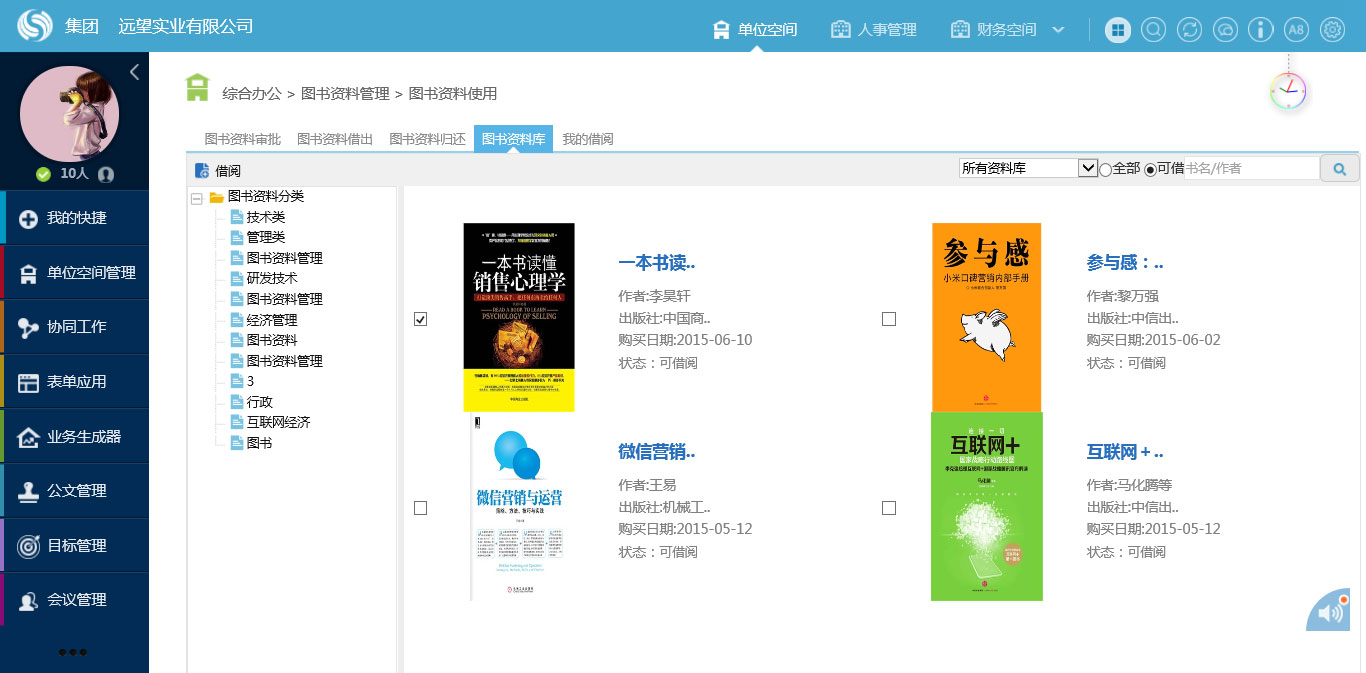1366x673 pixels.
Task: Click the user avatar picture
Action: coord(70,115)
